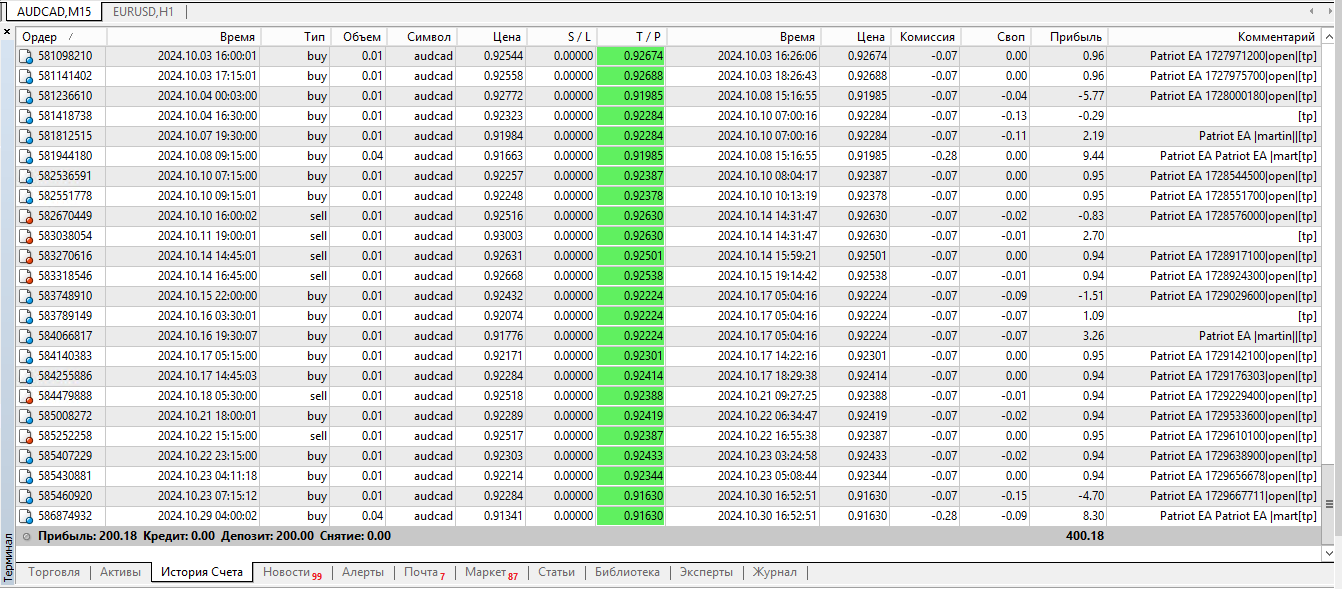Click the T/P column header
Image resolution: width=1342 pixels, height=589 pixels.
(648, 37)
